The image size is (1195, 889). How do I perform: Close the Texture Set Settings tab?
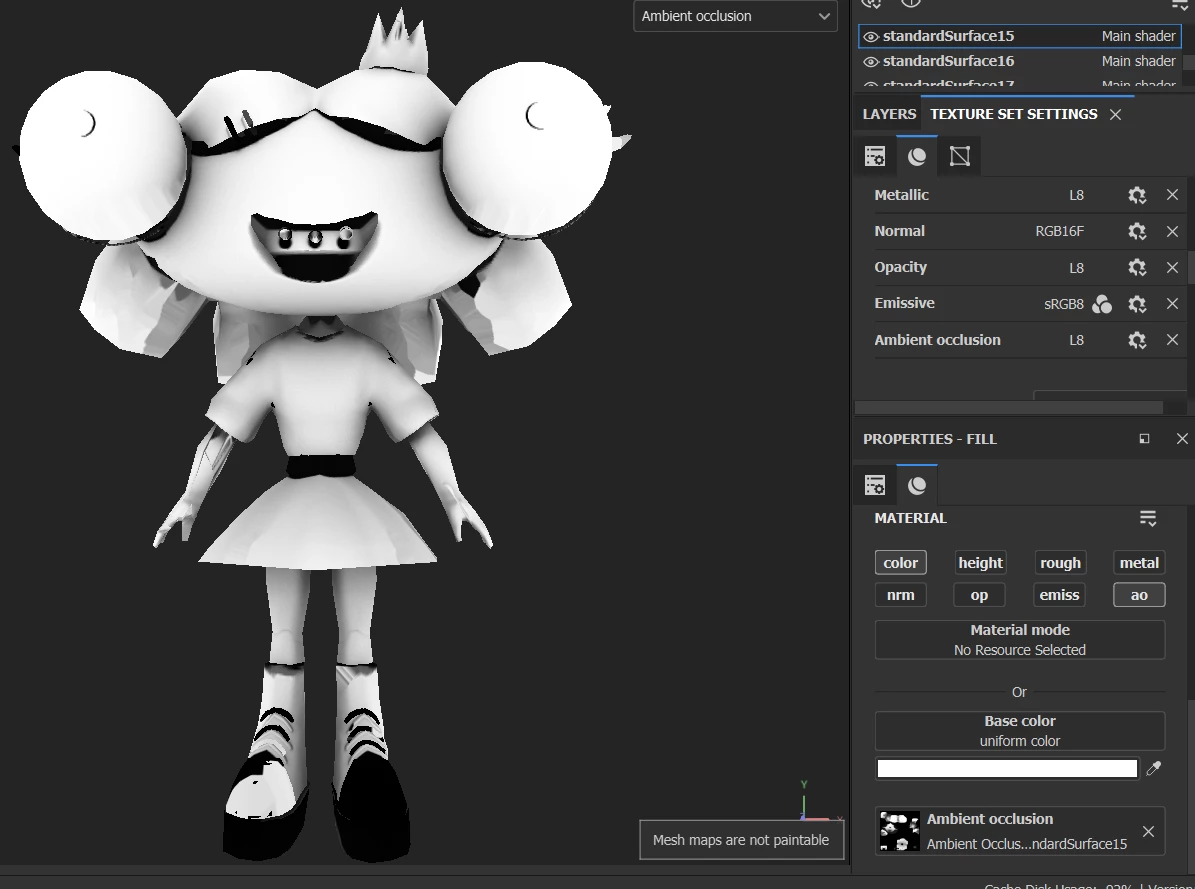(x=1116, y=114)
